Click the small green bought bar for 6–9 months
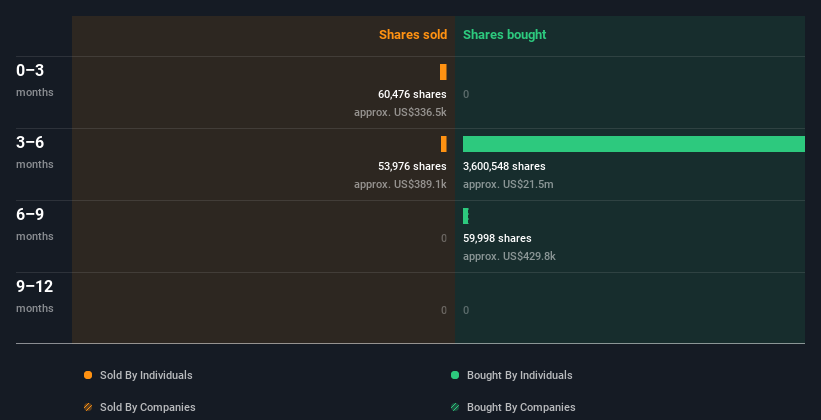The width and height of the screenshot is (821, 420). (465, 216)
